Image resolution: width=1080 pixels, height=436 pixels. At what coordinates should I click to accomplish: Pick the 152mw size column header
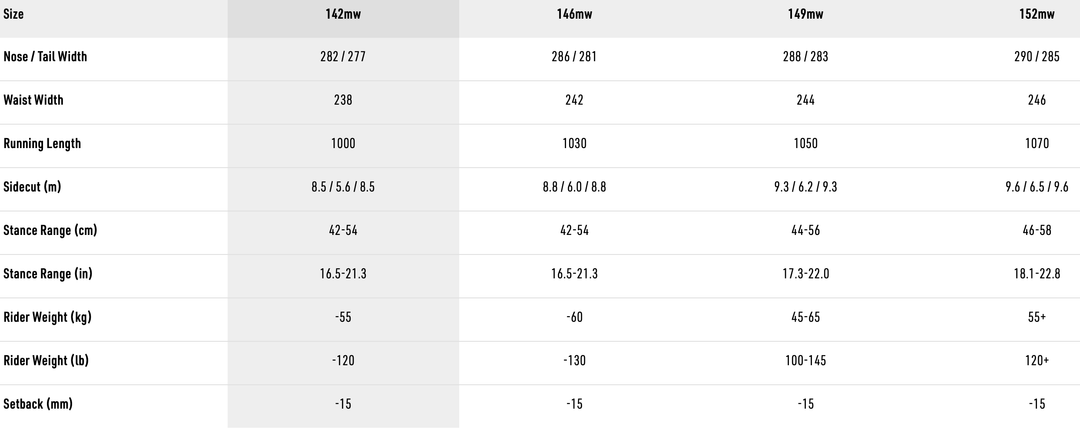point(1036,14)
